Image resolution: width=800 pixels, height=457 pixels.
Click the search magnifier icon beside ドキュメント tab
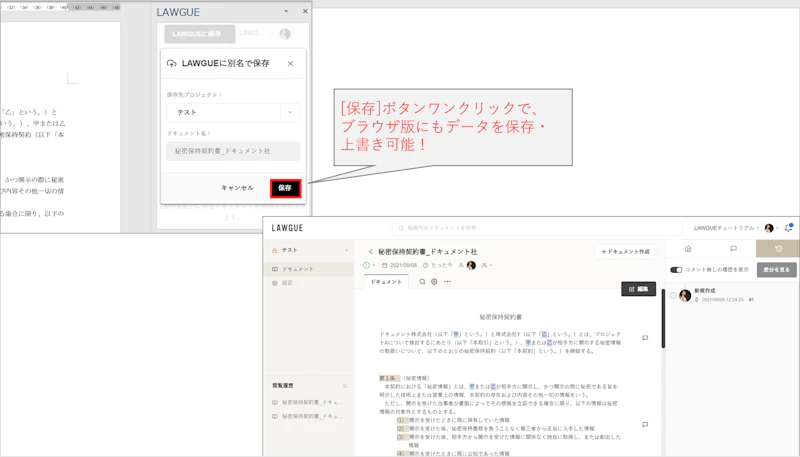tap(422, 282)
